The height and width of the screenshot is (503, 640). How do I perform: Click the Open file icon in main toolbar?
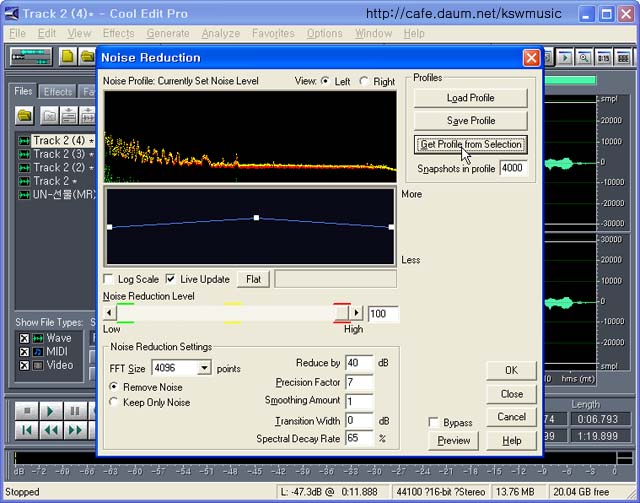tap(87, 57)
